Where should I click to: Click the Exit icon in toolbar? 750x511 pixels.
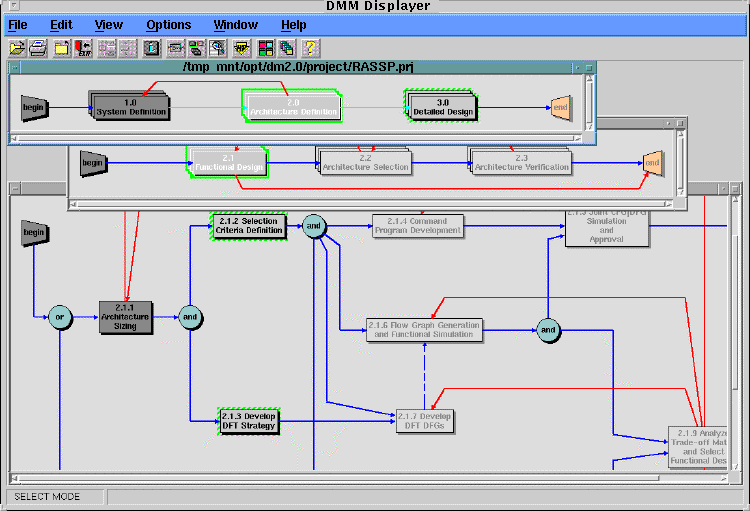pyautogui.click(x=84, y=47)
